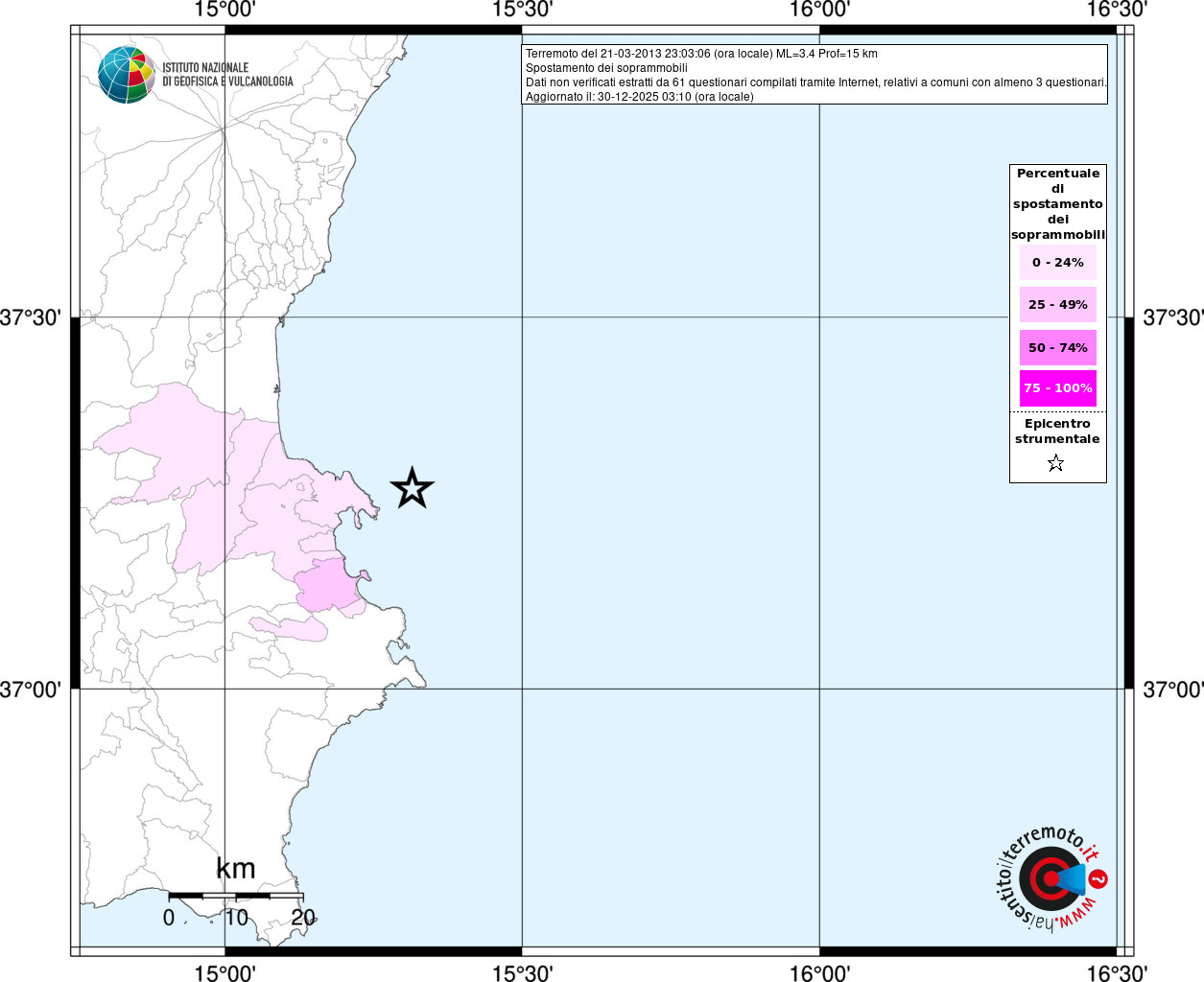
Task: Click the legend title 'Percentuale di spostamento'
Action: tap(1057, 203)
